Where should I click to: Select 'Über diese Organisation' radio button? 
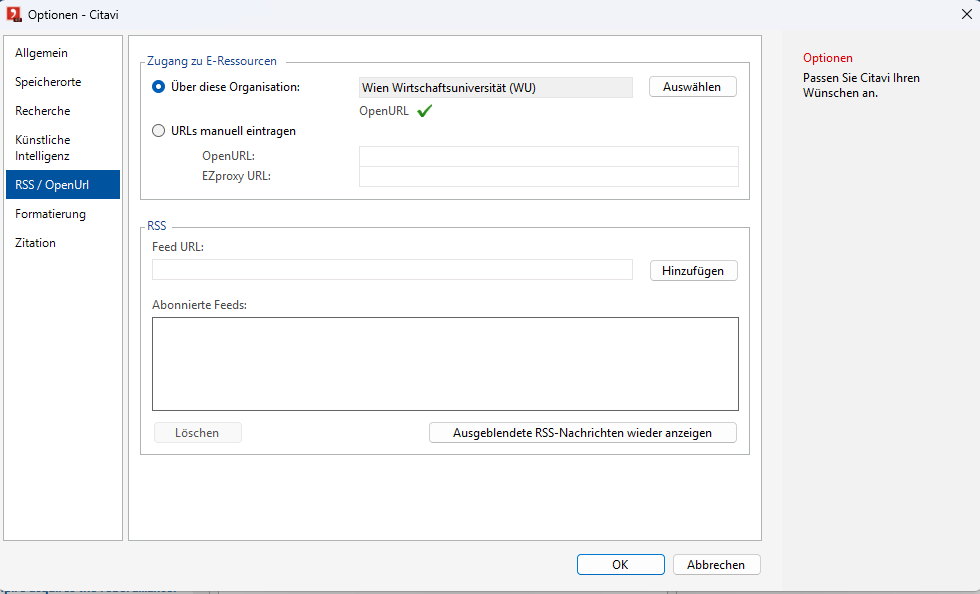[x=159, y=87]
